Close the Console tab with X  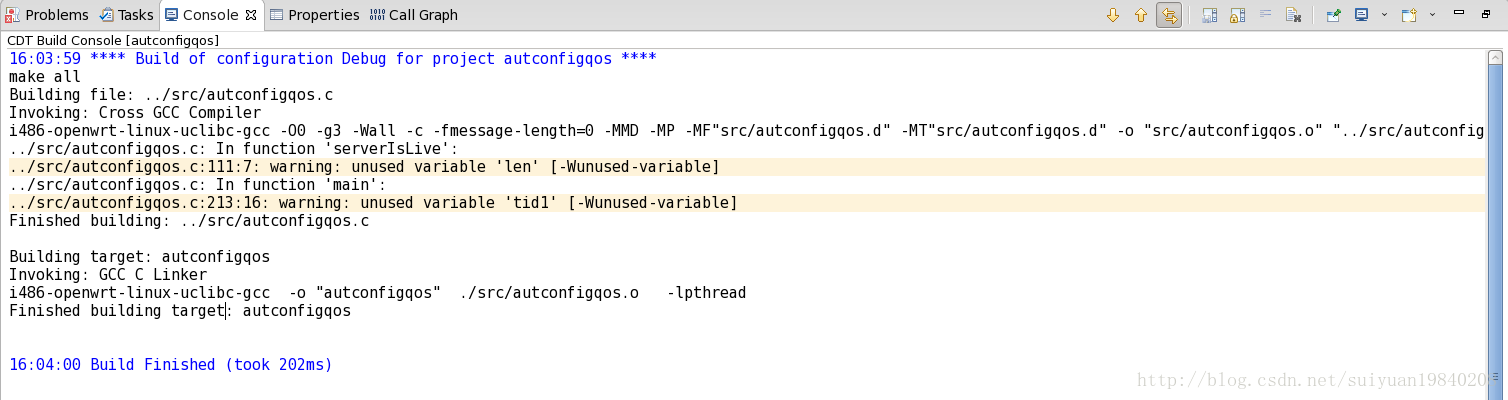coord(251,15)
